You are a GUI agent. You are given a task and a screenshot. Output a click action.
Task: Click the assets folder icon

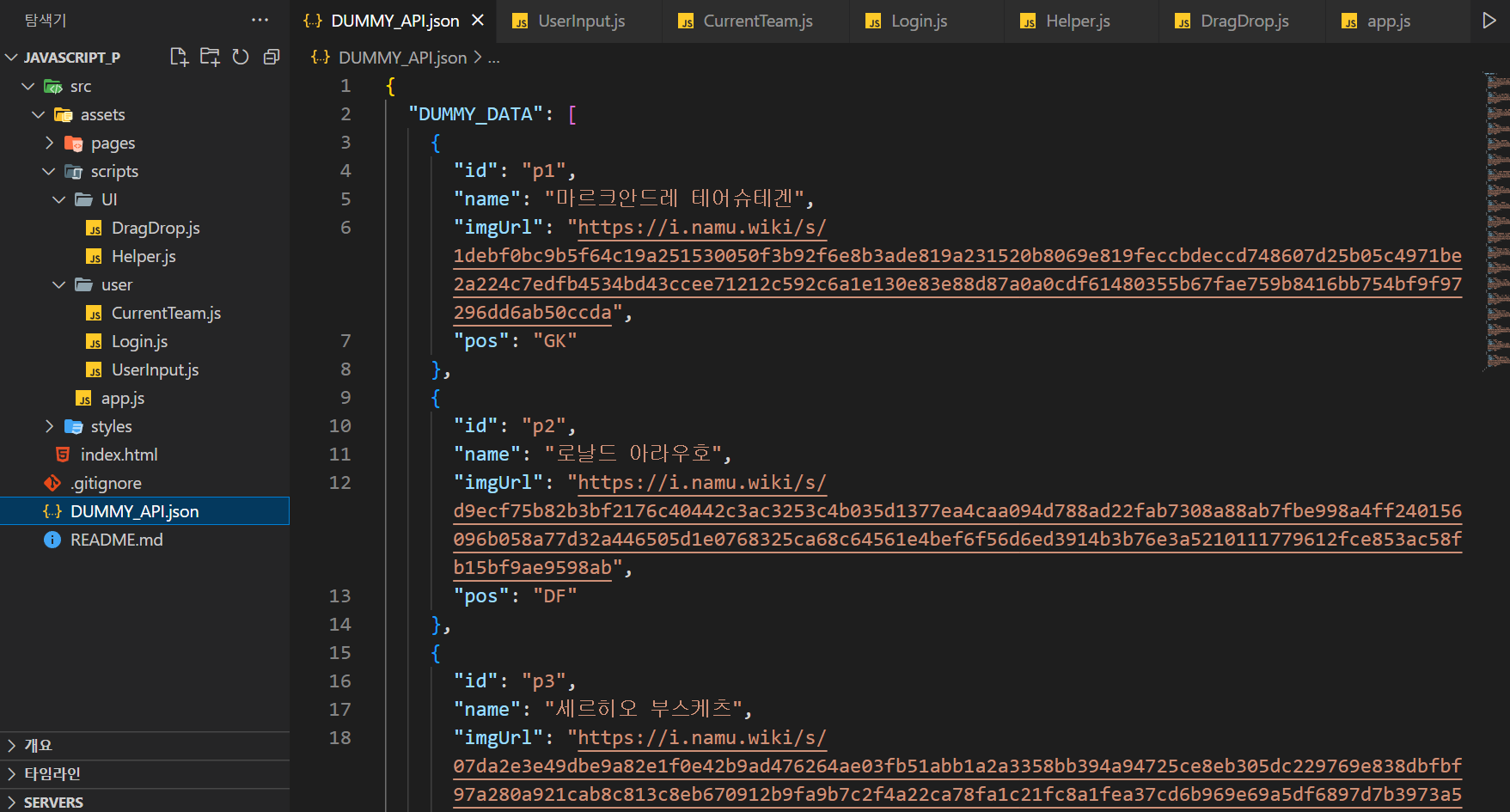pos(64,115)
